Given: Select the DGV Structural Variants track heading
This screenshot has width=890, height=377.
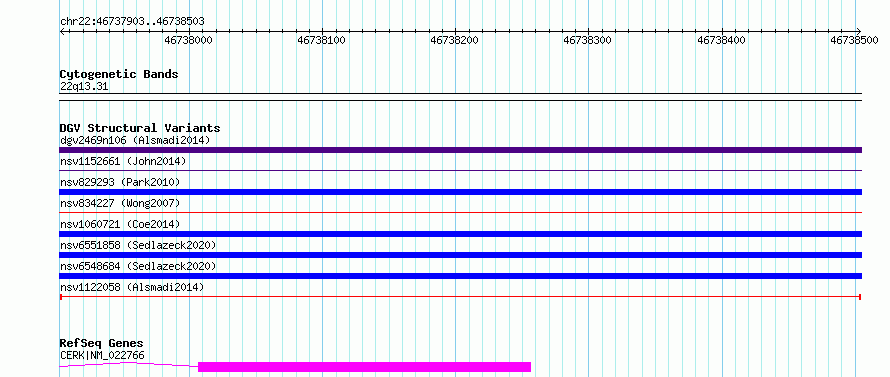Looking at the screenshot, I should tap(140, 128).
